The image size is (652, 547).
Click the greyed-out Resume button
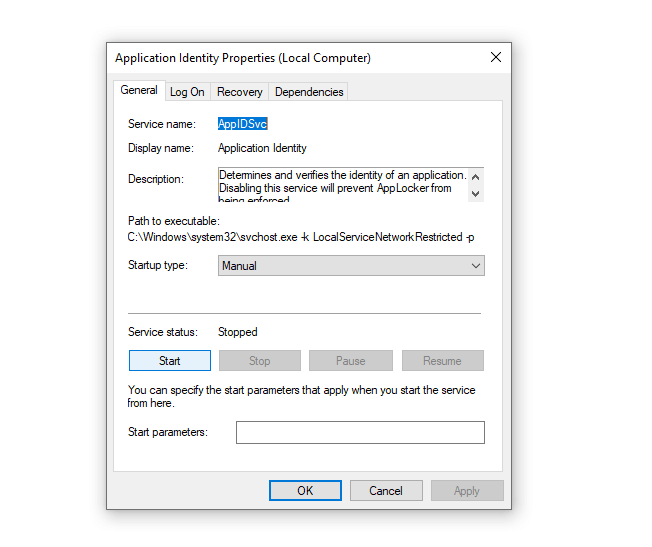click(442, 361)
